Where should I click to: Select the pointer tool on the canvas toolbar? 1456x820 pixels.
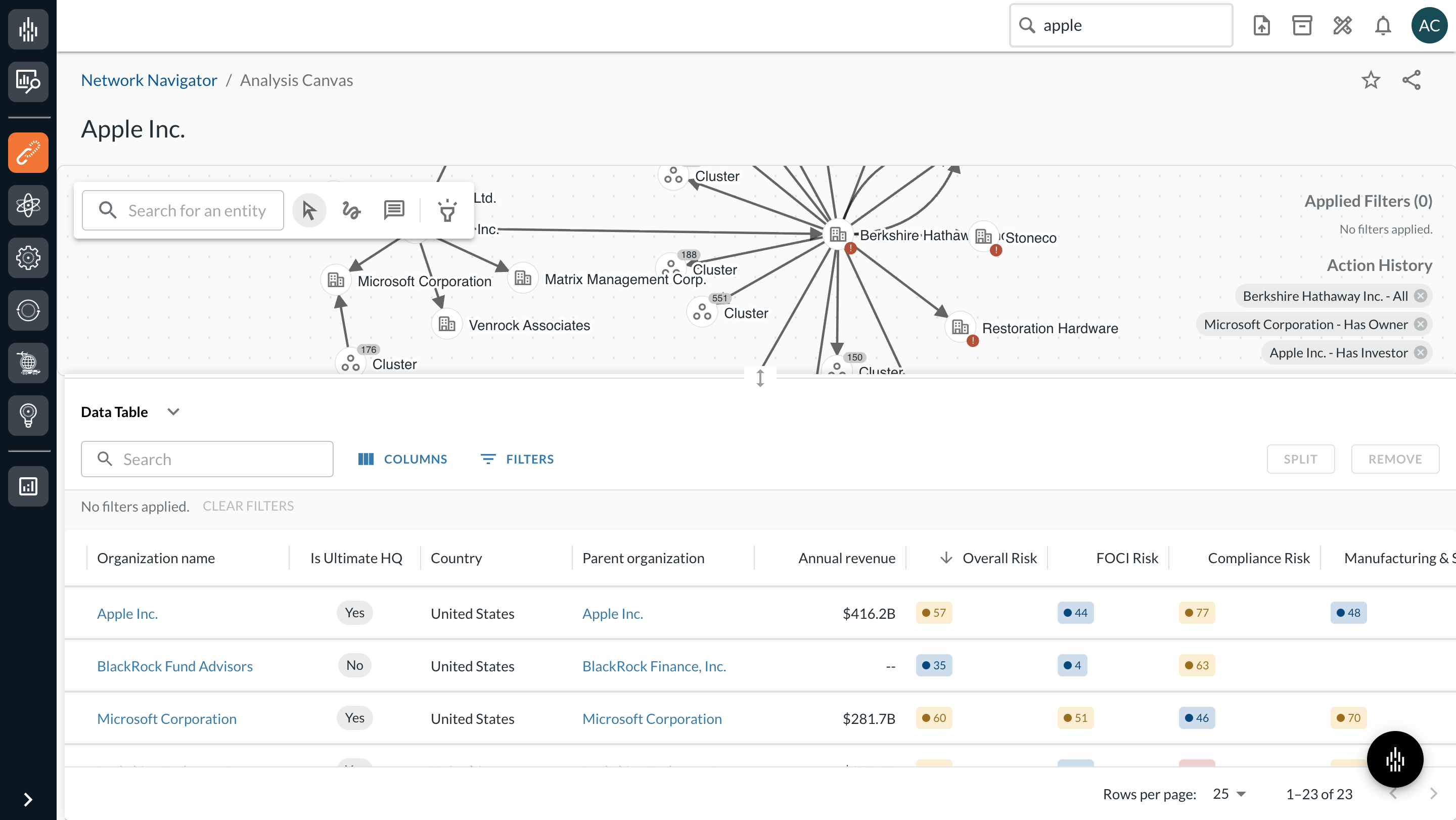(309, 210)
